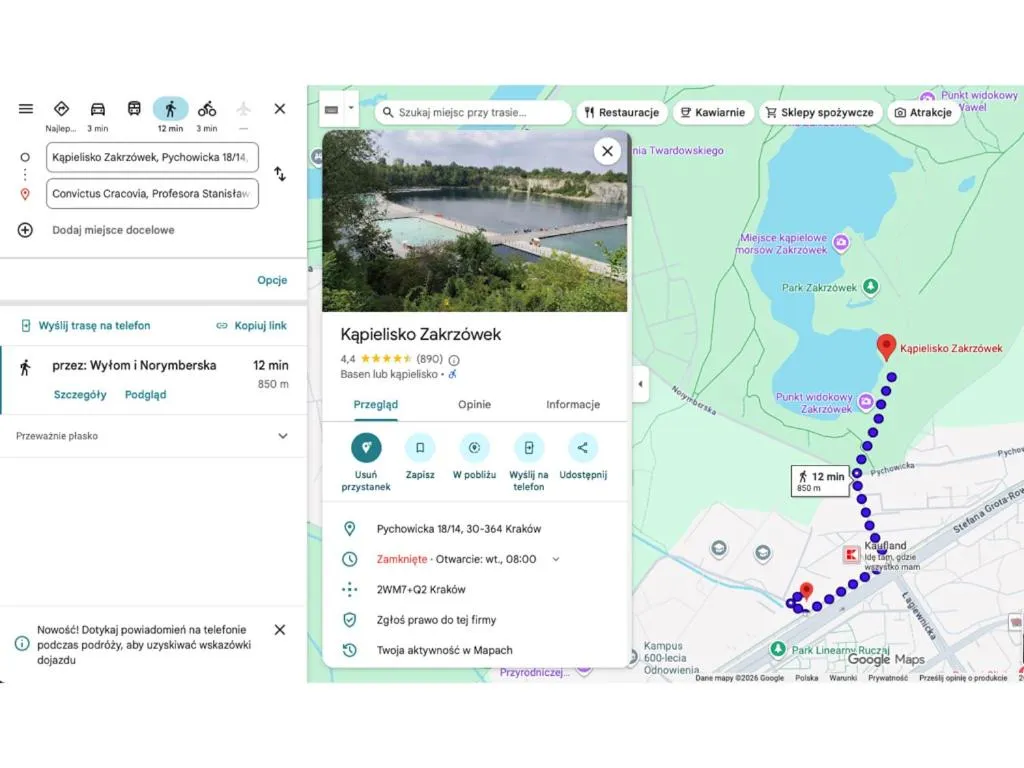Collapse the side panel arrow
The height and width of the screenshot is (768, 1024).
tap(640, 384)
